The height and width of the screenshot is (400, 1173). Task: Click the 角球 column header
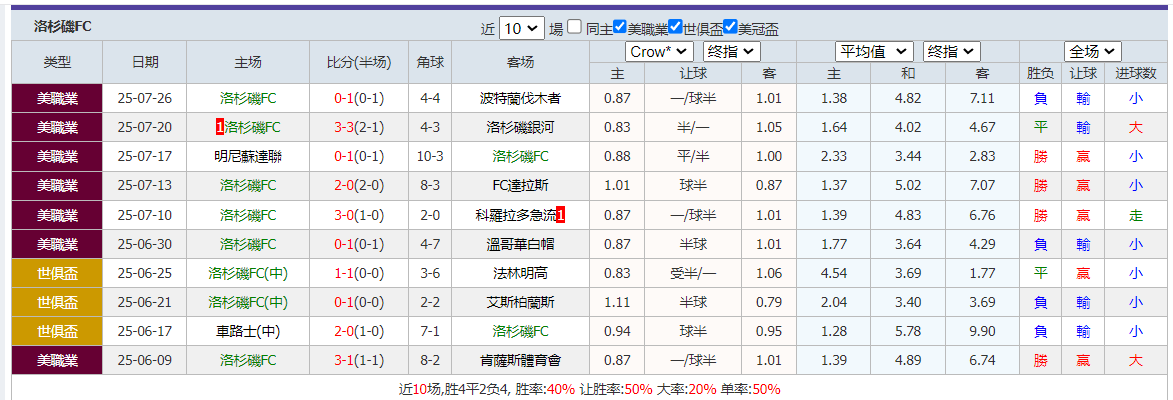pos(430,62)
